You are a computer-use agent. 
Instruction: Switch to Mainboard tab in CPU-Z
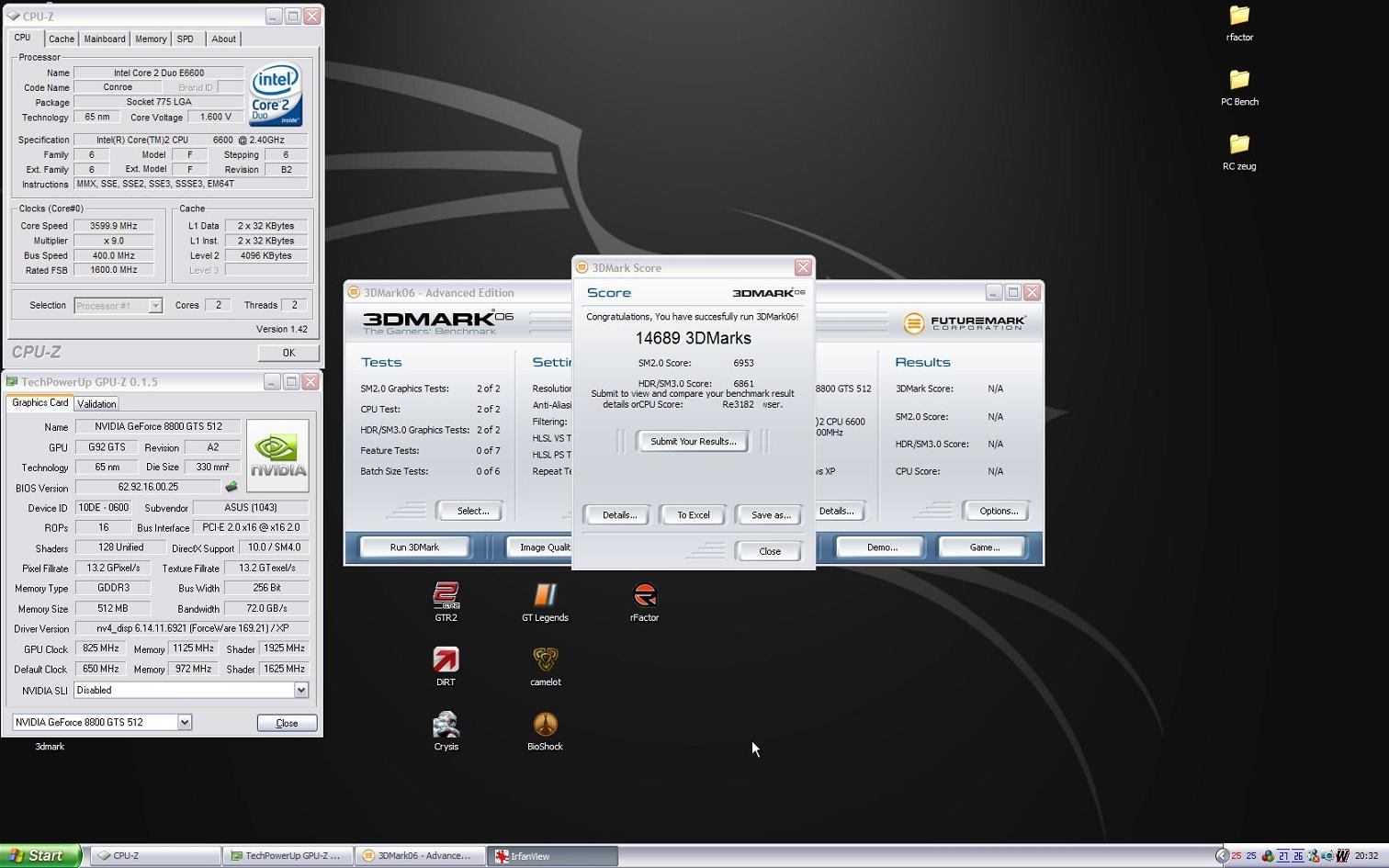click(x=105, y=39)
